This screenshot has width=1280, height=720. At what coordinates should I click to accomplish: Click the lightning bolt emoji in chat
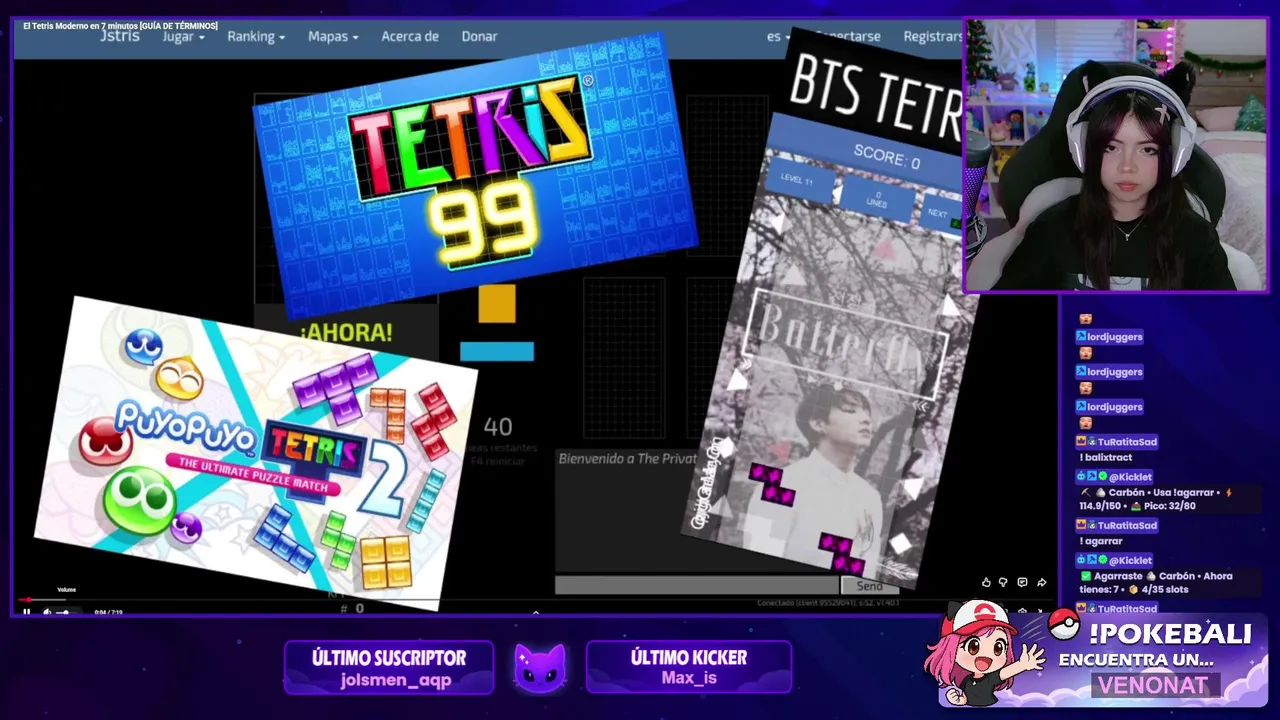[1229, 492]
